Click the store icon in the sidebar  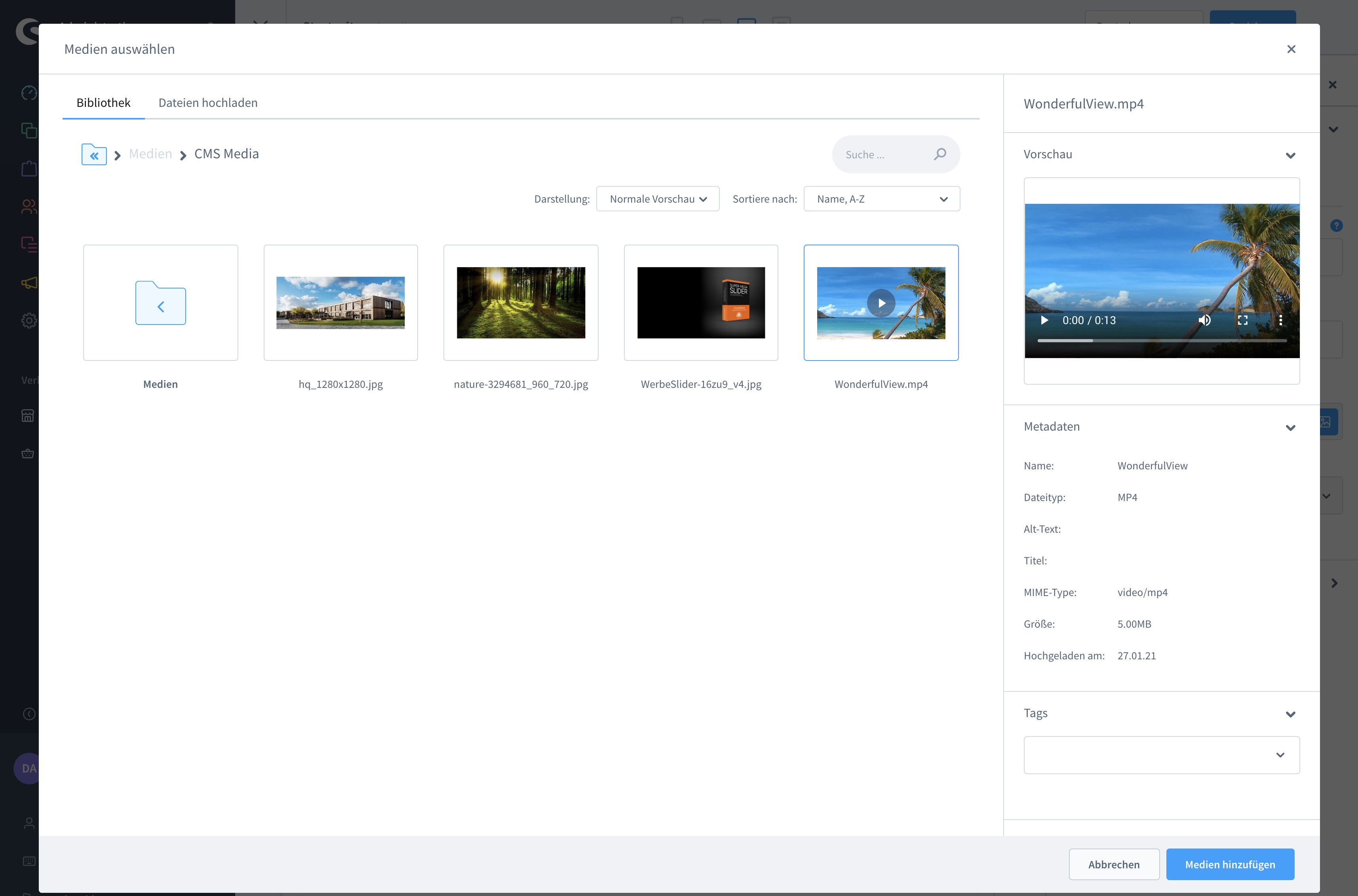[x=27, y=416]
